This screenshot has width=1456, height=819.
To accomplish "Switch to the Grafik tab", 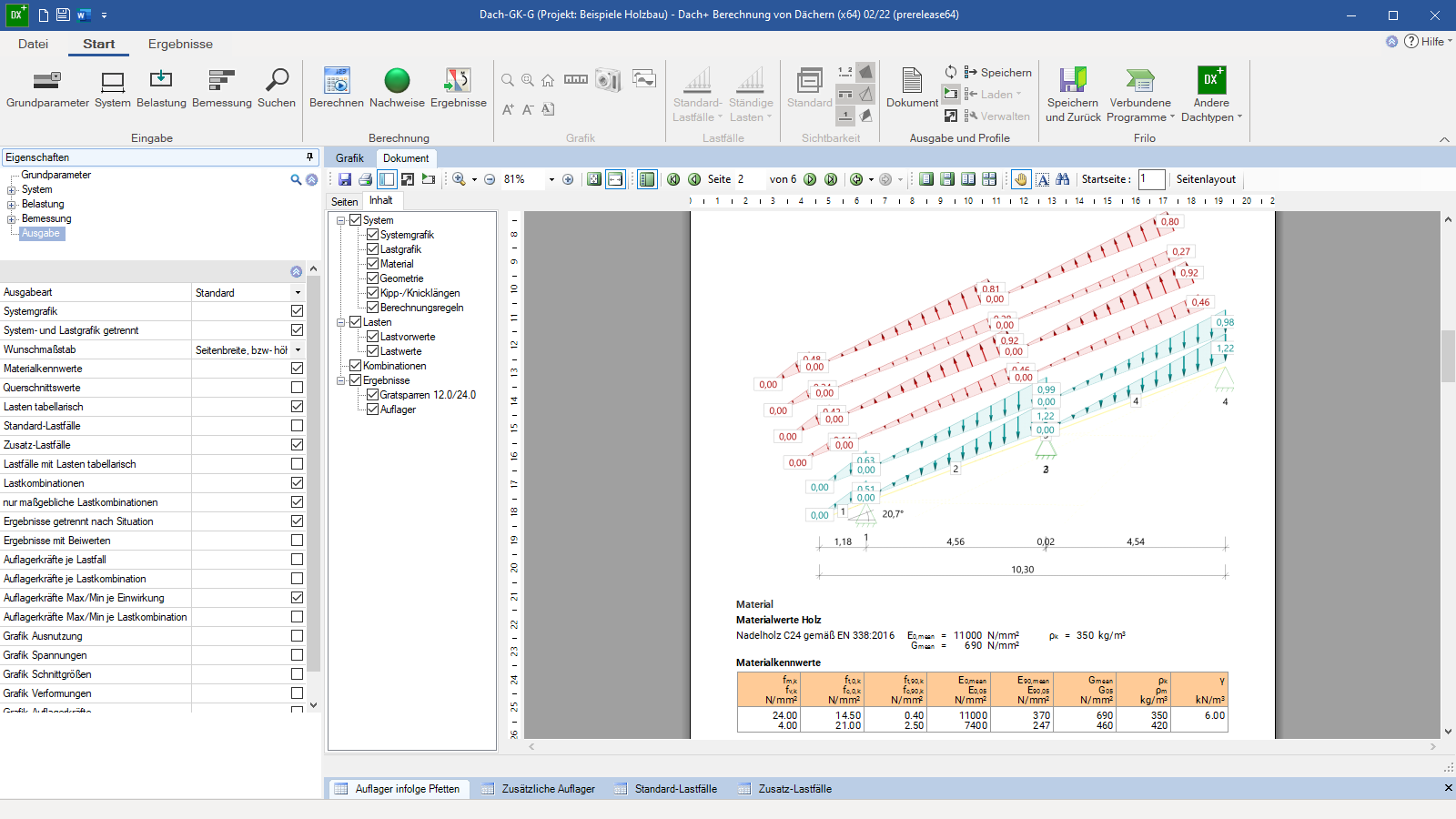I will coord(349,158).
